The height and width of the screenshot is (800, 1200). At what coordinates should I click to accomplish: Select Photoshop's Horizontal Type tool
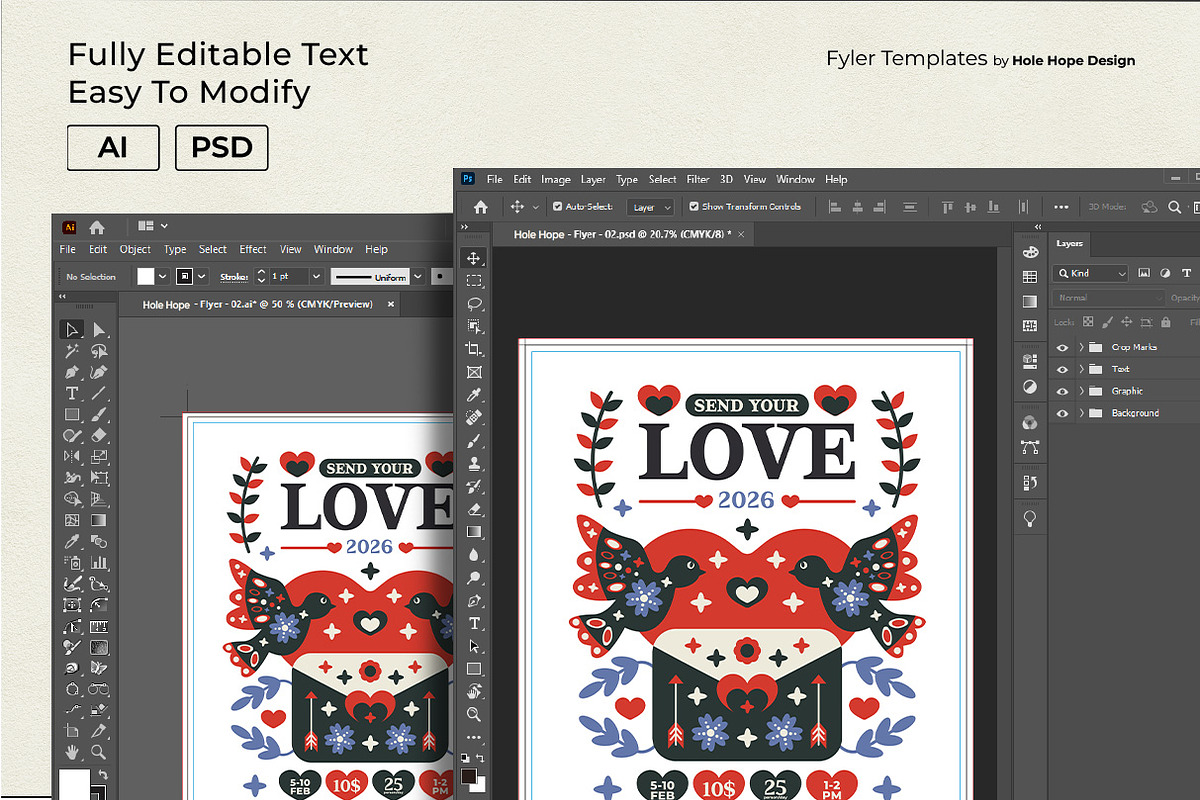474,623
